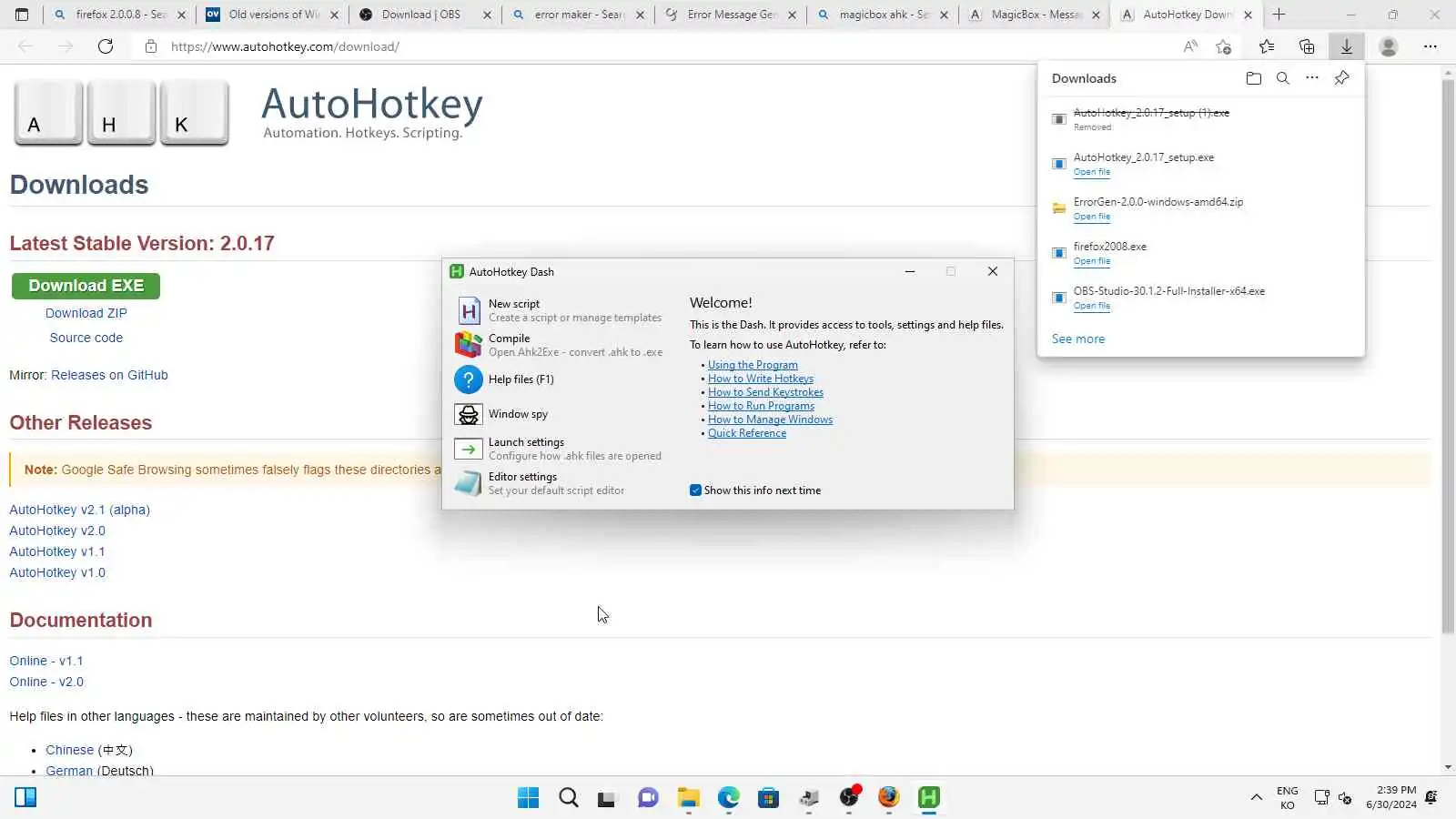Open How to Write Hotkeys link
The width and height of the screenshot is (1456, 819).
coord(761,379)
